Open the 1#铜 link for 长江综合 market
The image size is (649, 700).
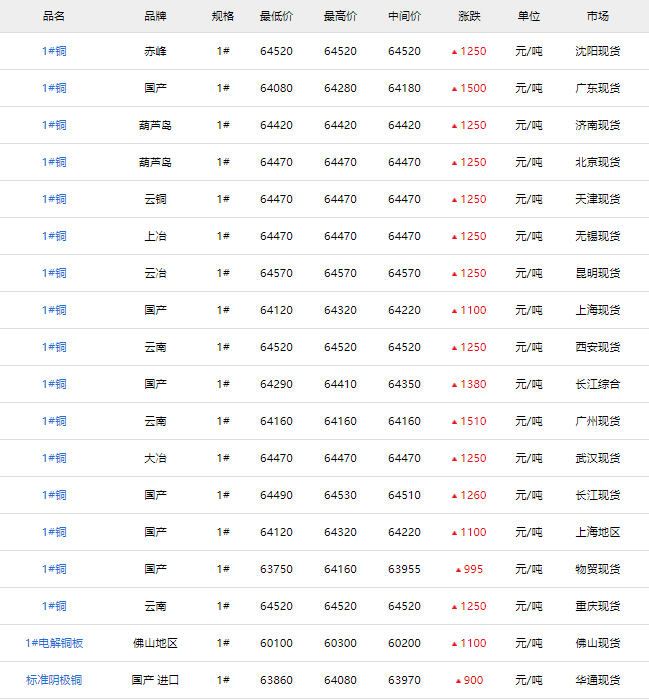pyautogui.click(x=54, y=384)
